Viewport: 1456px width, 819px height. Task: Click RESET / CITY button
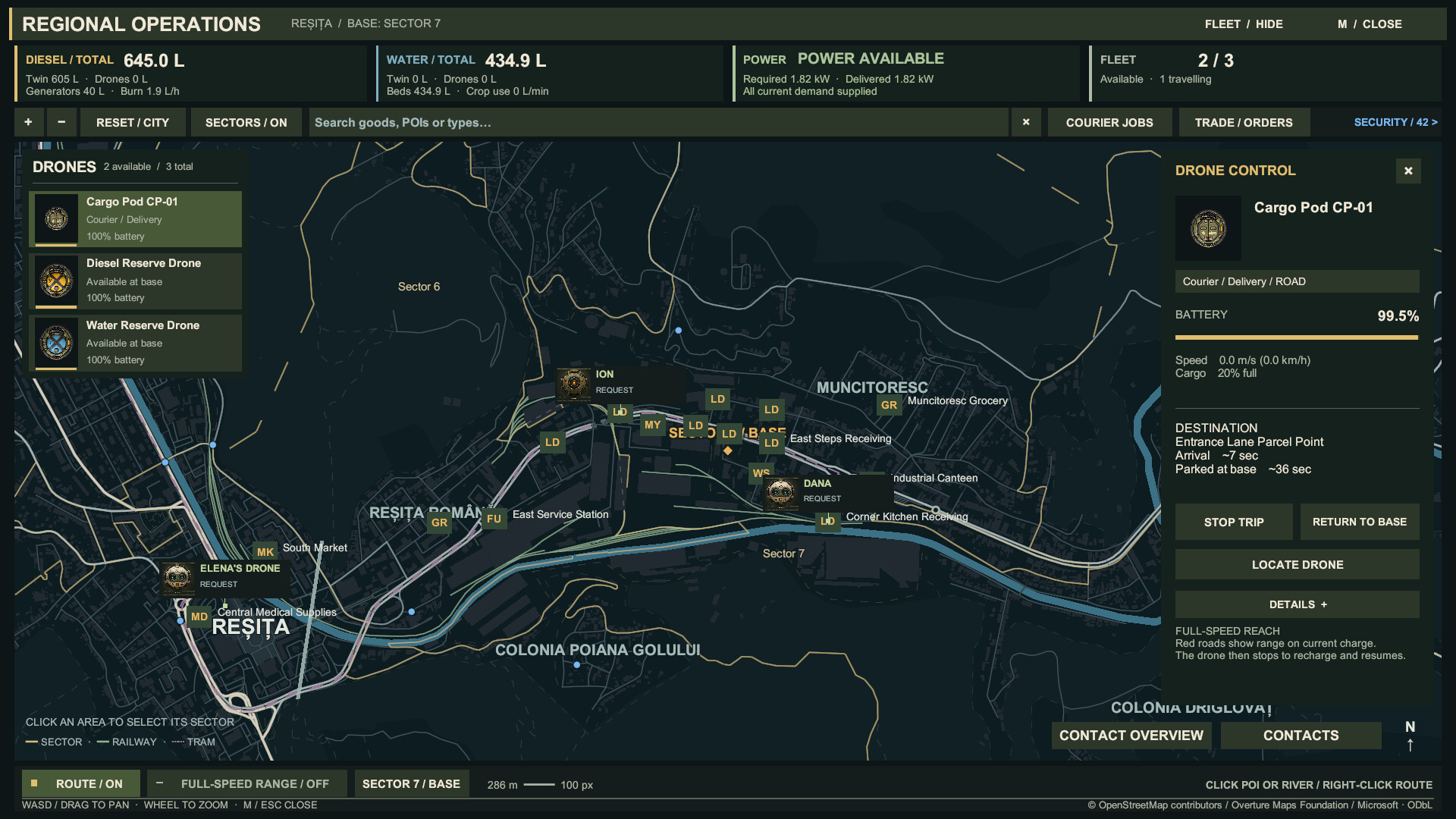133,122
